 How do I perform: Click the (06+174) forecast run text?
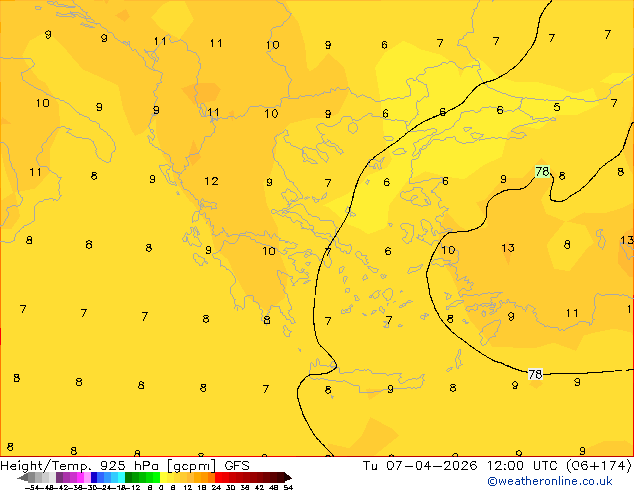point(599,466)
